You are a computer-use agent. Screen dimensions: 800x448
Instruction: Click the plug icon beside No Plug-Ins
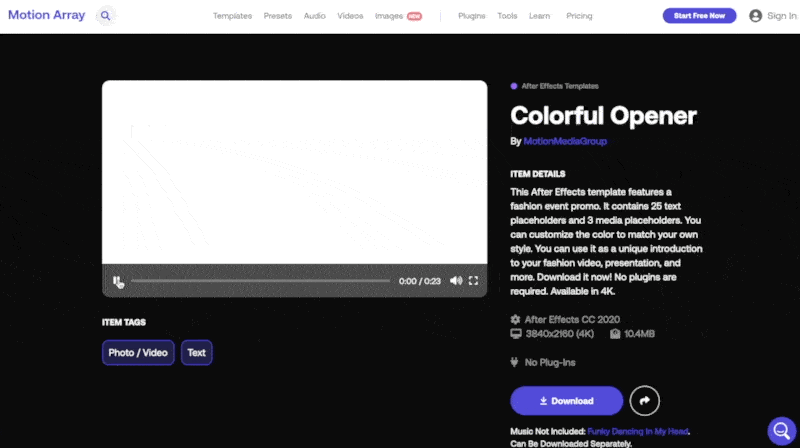coord(514,362)
